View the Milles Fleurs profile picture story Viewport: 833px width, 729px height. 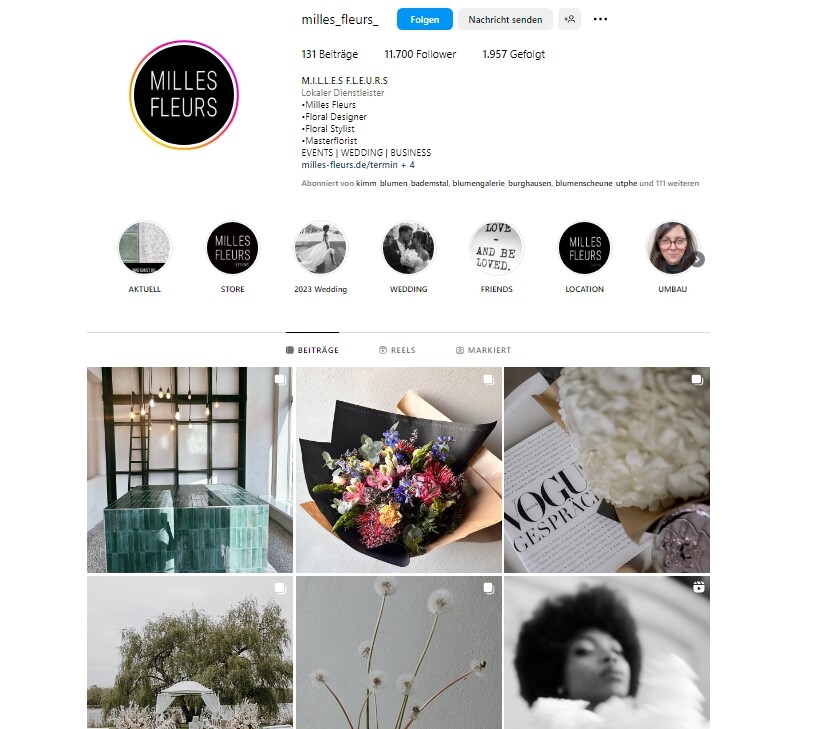[184, 95]
